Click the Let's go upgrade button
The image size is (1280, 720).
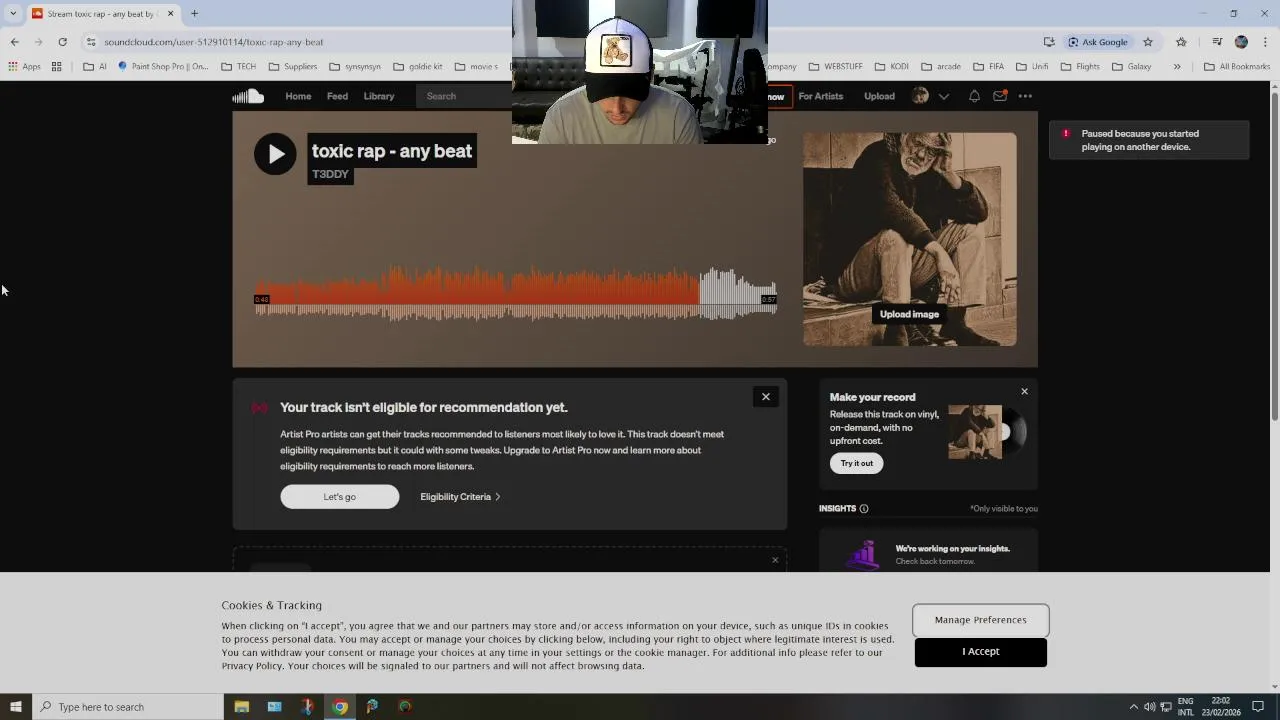pyautogui.click(x=340, y=497)
